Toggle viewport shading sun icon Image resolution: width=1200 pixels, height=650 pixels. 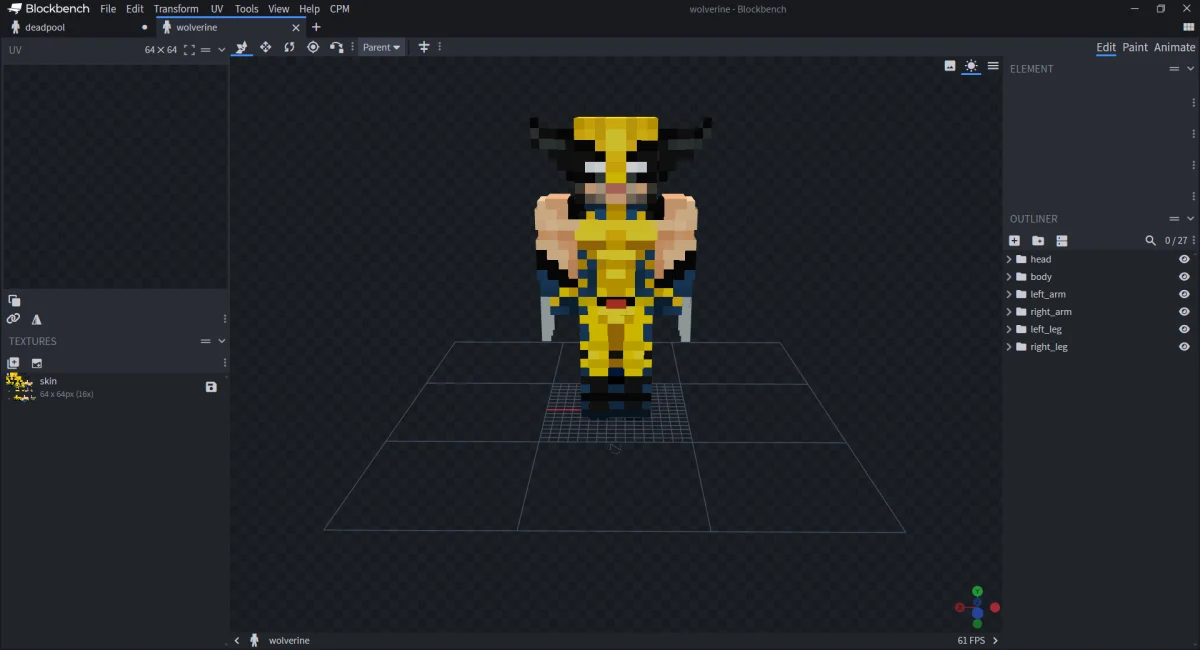tap(971, 66)
